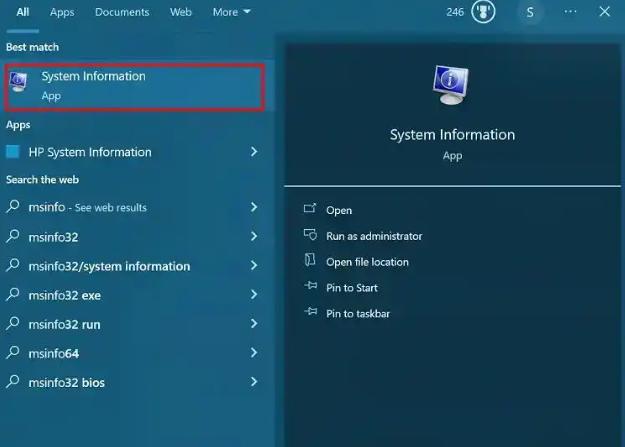Click the Run as administrator shield icon
This screenshot has height=447, width=625.
pyautogui.click(x=310, y=234)
